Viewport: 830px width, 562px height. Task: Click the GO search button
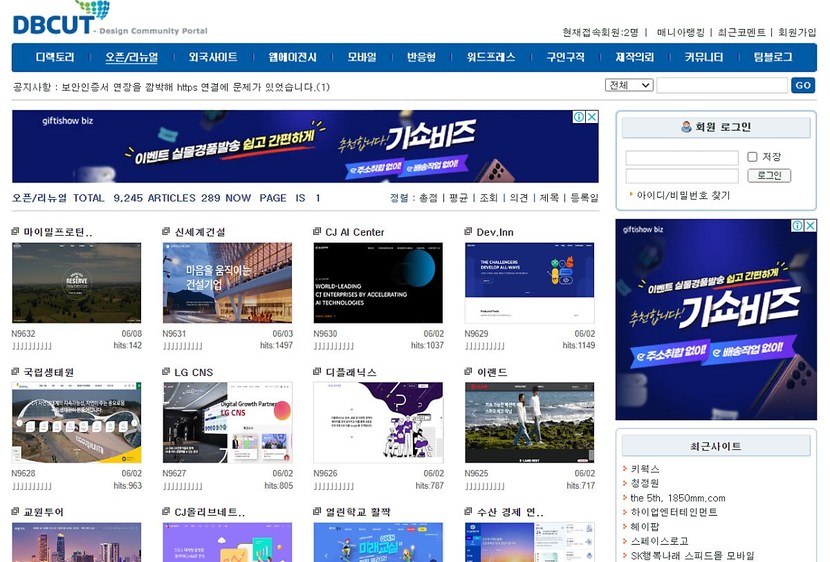803,86
